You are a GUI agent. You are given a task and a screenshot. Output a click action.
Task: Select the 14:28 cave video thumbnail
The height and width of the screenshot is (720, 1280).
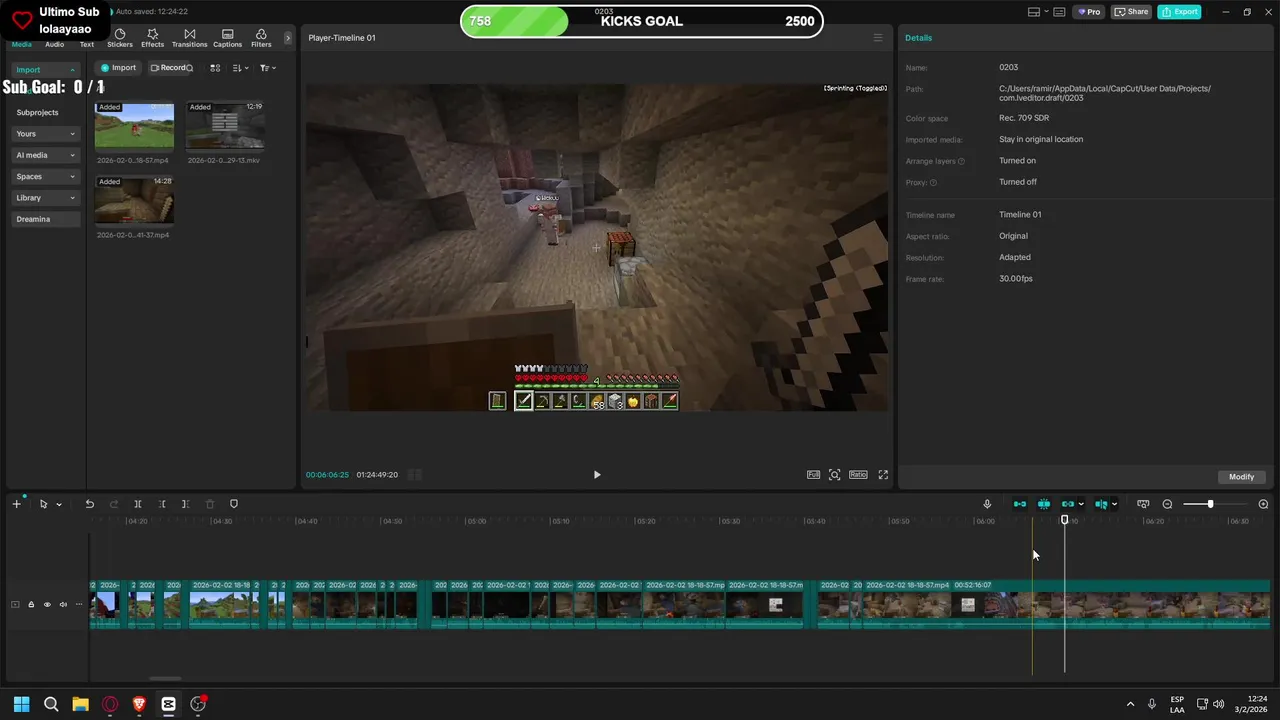[x=134, y=200]
